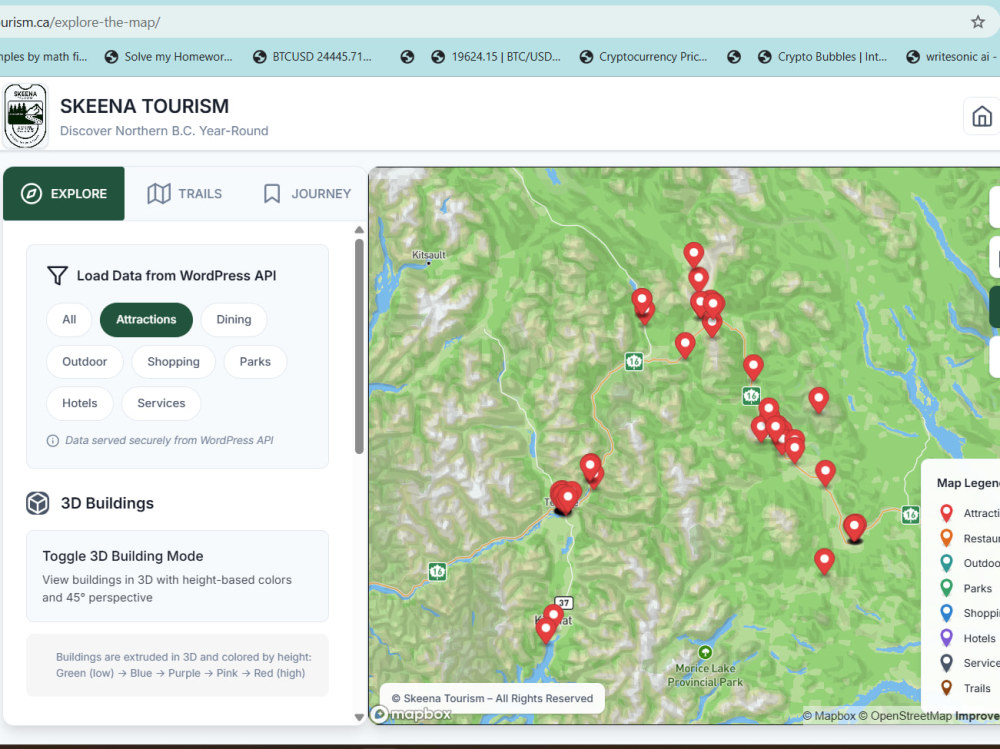Enable the Hotels filter chip

pyautogui.click(x=80, y=403)
